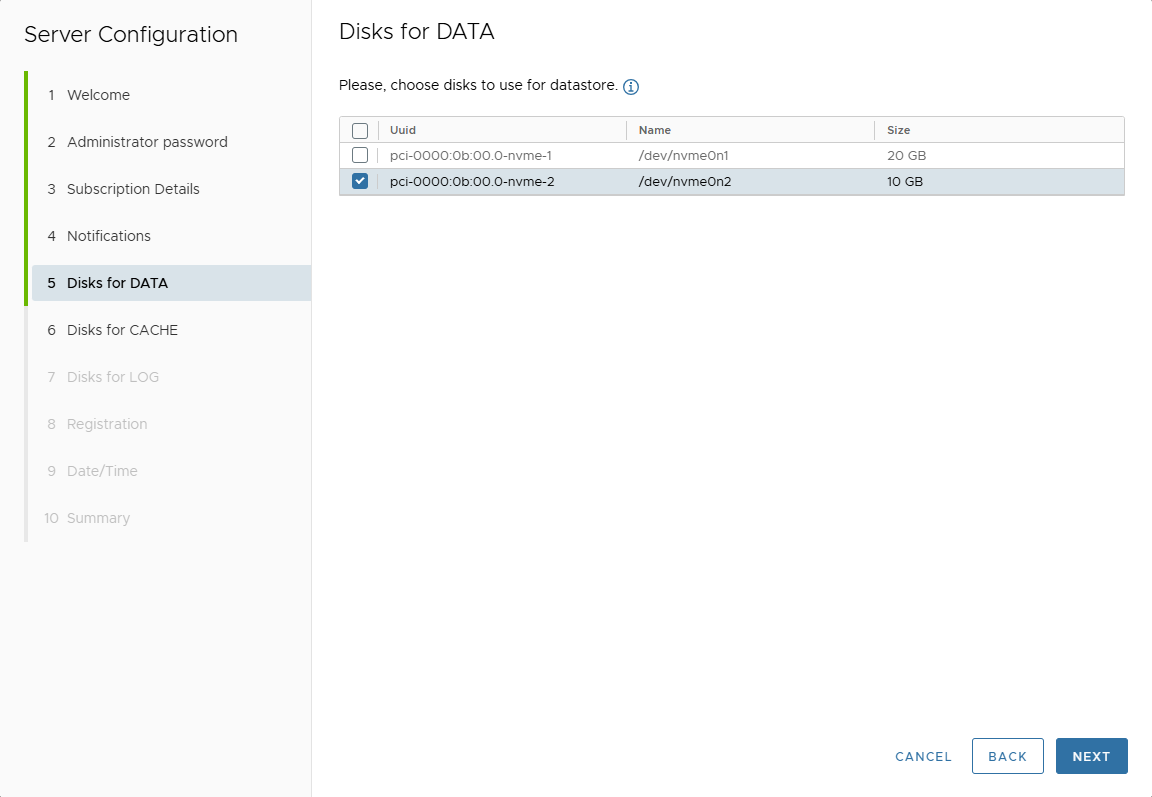This screenshot has height=797, width=1152.
Task: Click the Disks for LOG step
Action: pyautogui.click(x=113, y=376)
